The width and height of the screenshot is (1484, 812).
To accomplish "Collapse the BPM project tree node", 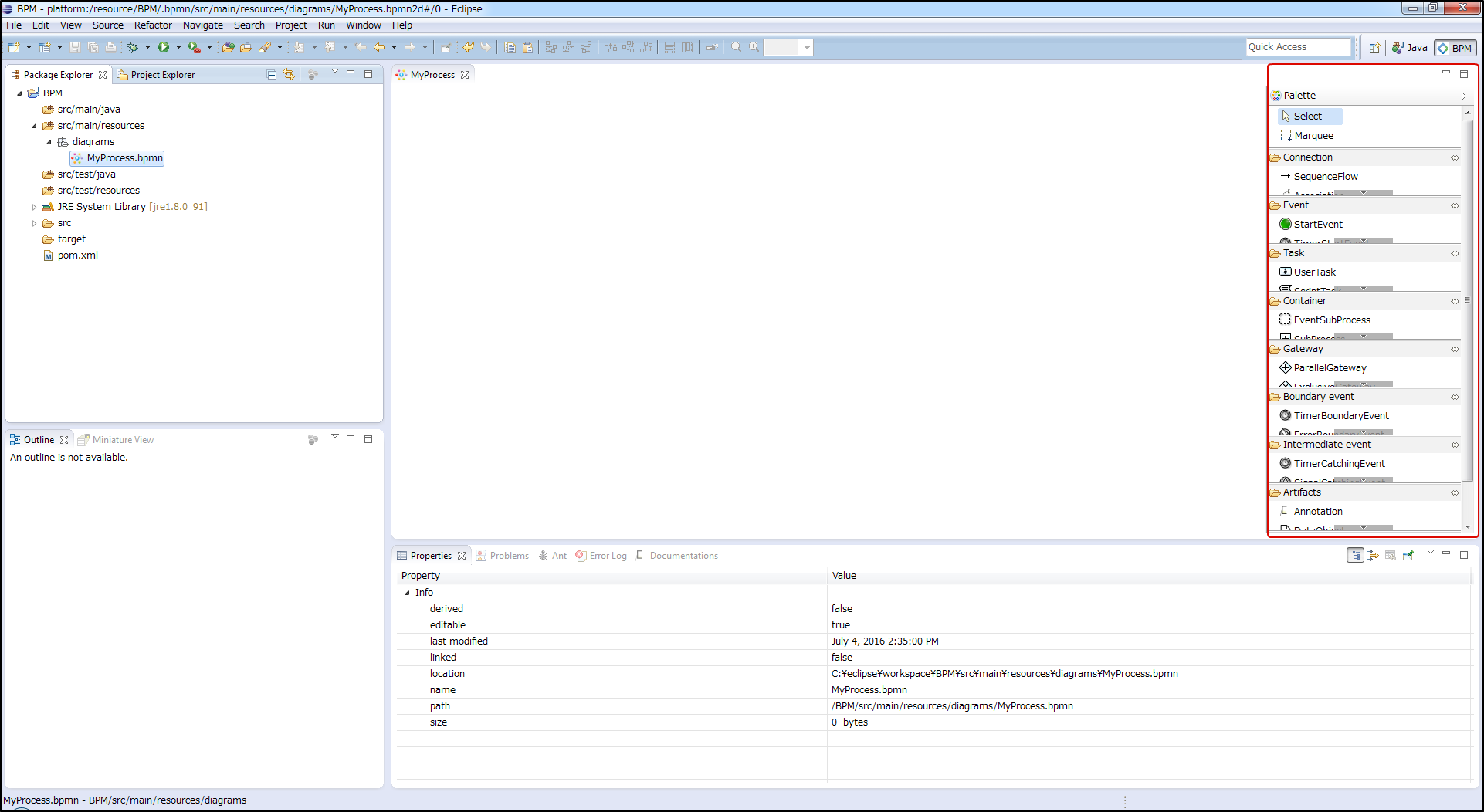I will click(19, 93).
